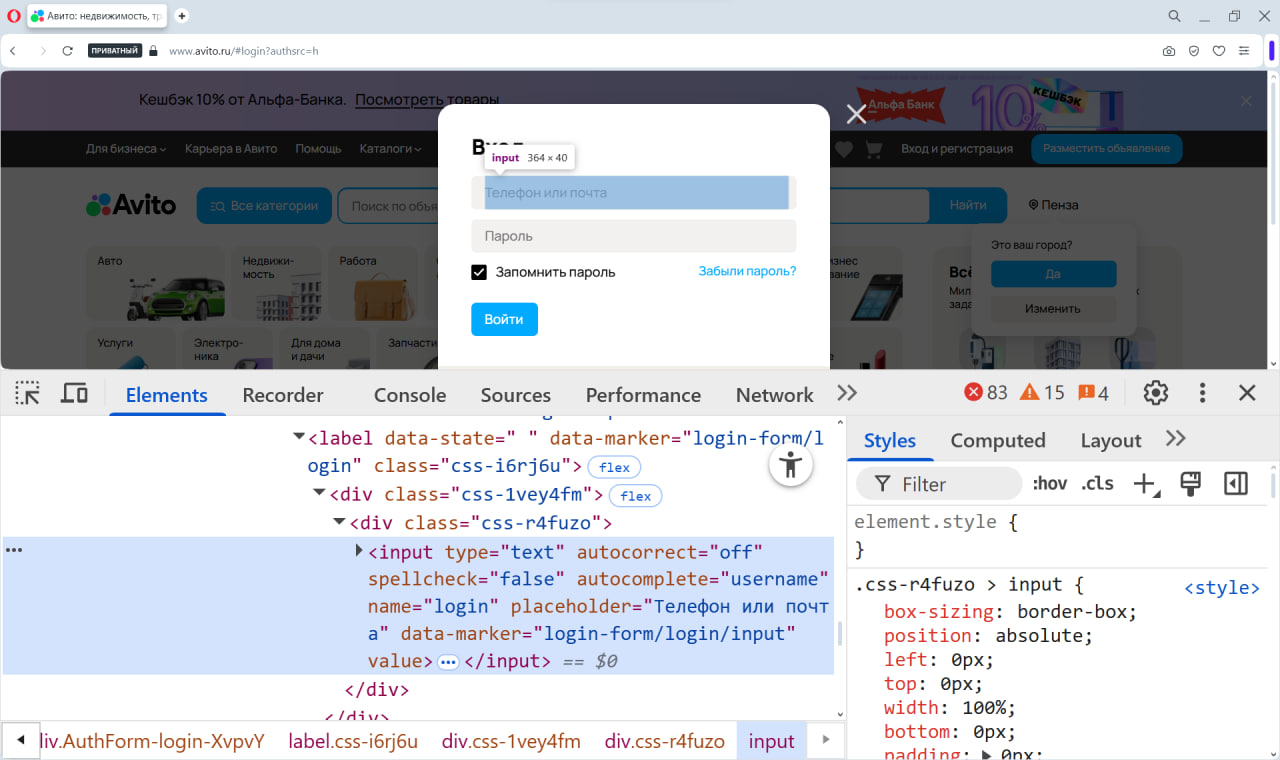
Task: Toggle the device toolbar icon in DevTools
Action: (75, 393)
